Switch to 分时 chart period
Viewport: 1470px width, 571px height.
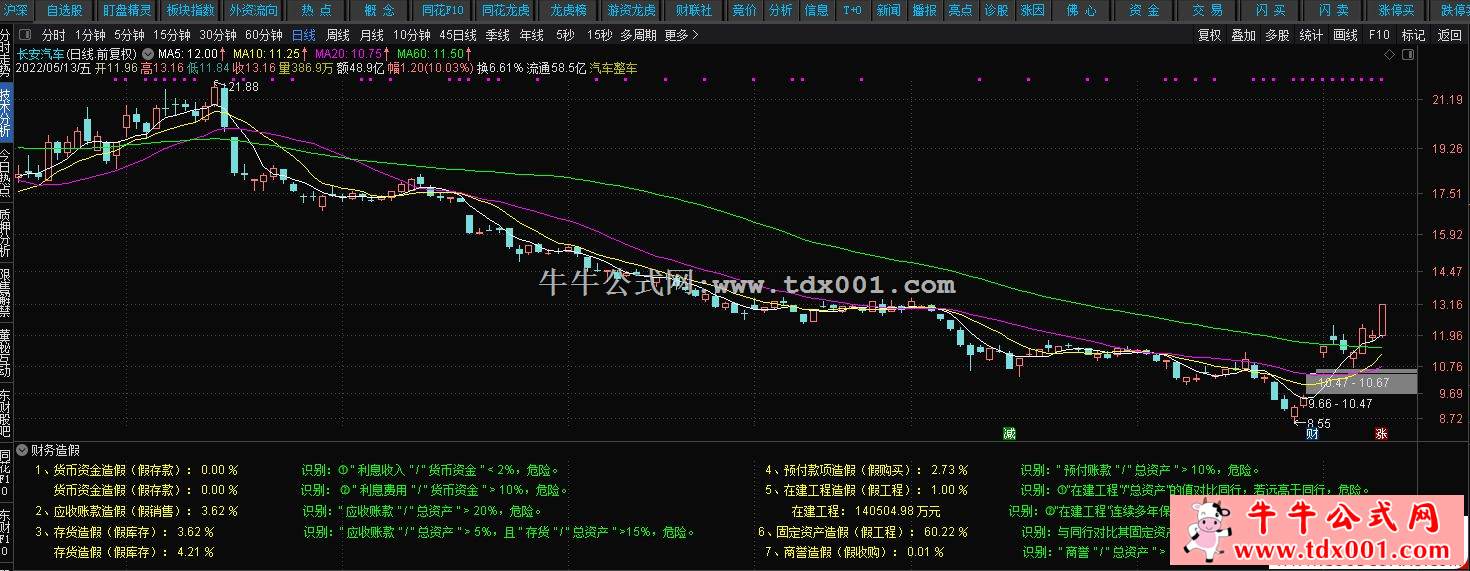(x=54, y=36)
